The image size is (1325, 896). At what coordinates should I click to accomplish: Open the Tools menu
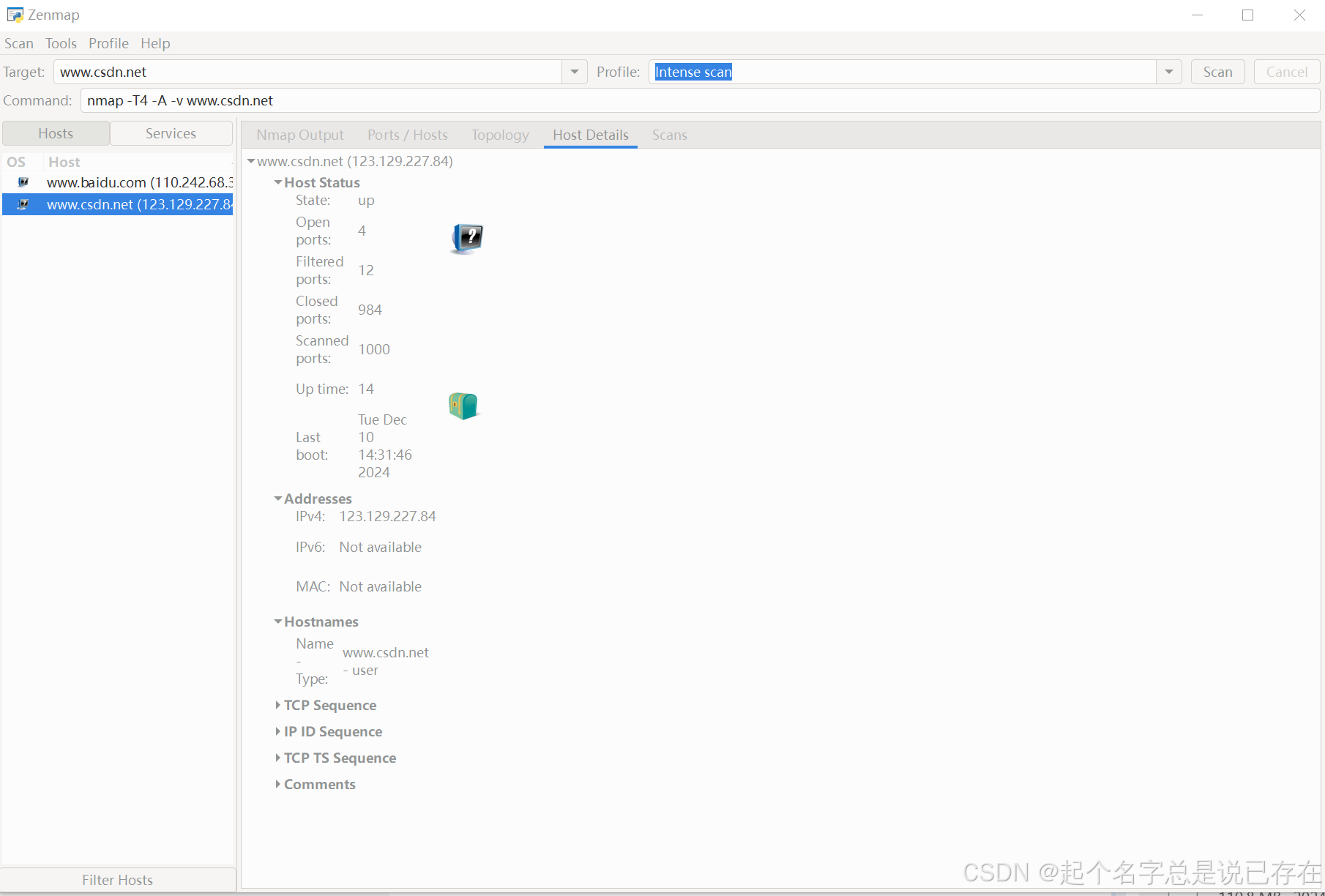pyautogui.click(x=61, y=43)
